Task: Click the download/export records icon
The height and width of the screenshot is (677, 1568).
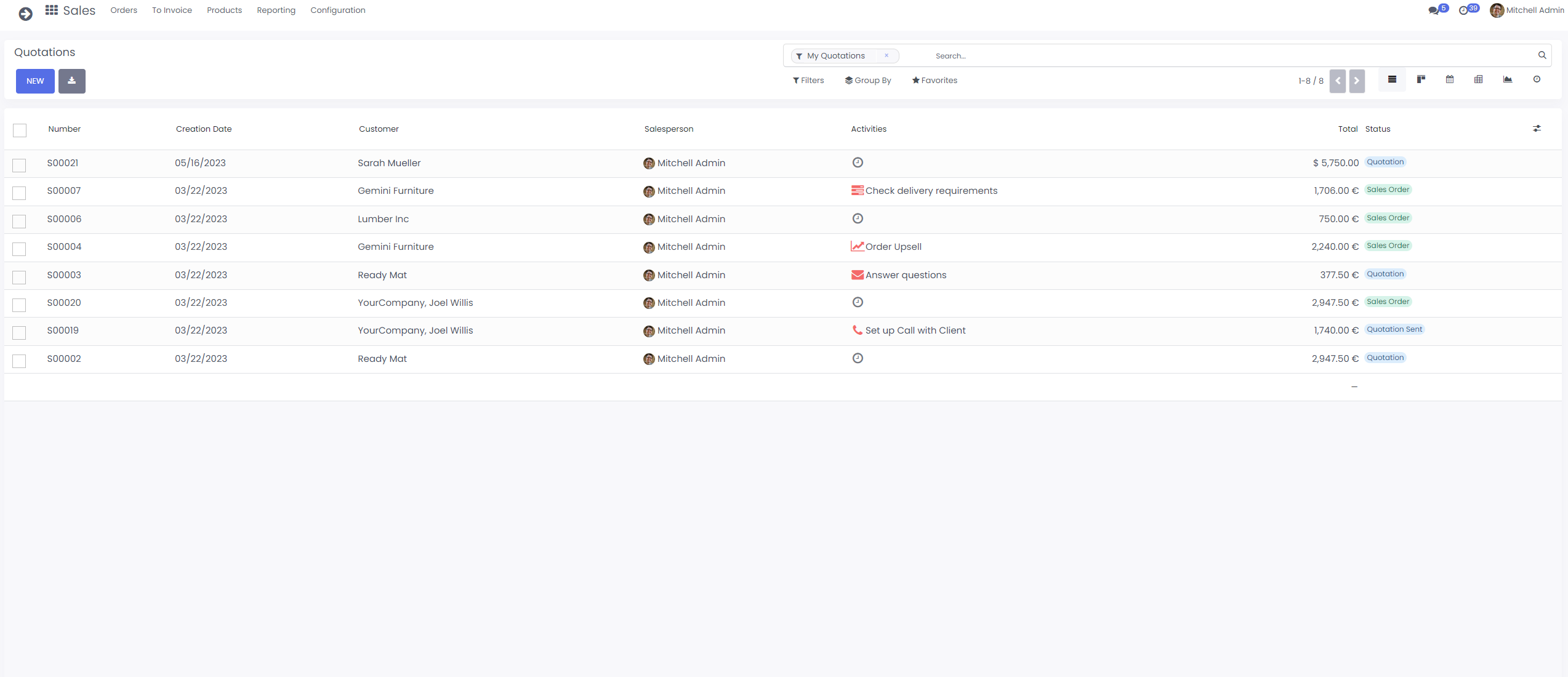Action: [72, 81]
